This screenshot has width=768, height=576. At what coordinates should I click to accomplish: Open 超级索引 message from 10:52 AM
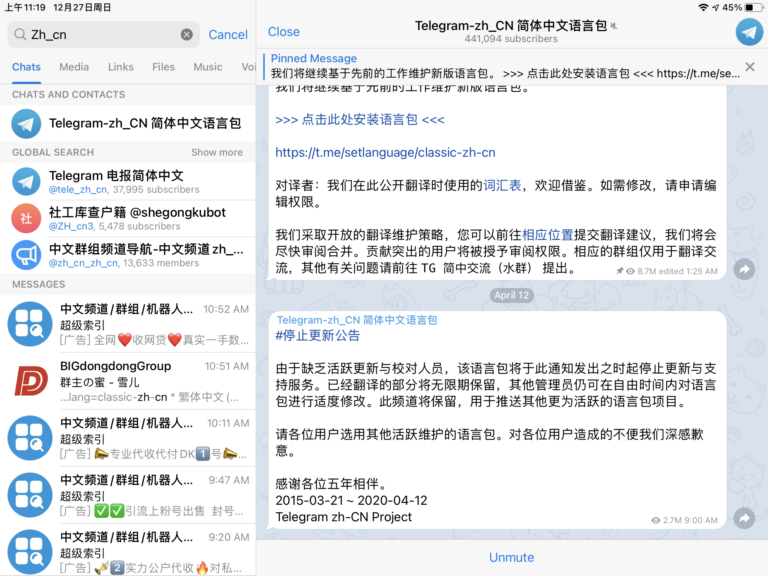(x=128, y=324)
